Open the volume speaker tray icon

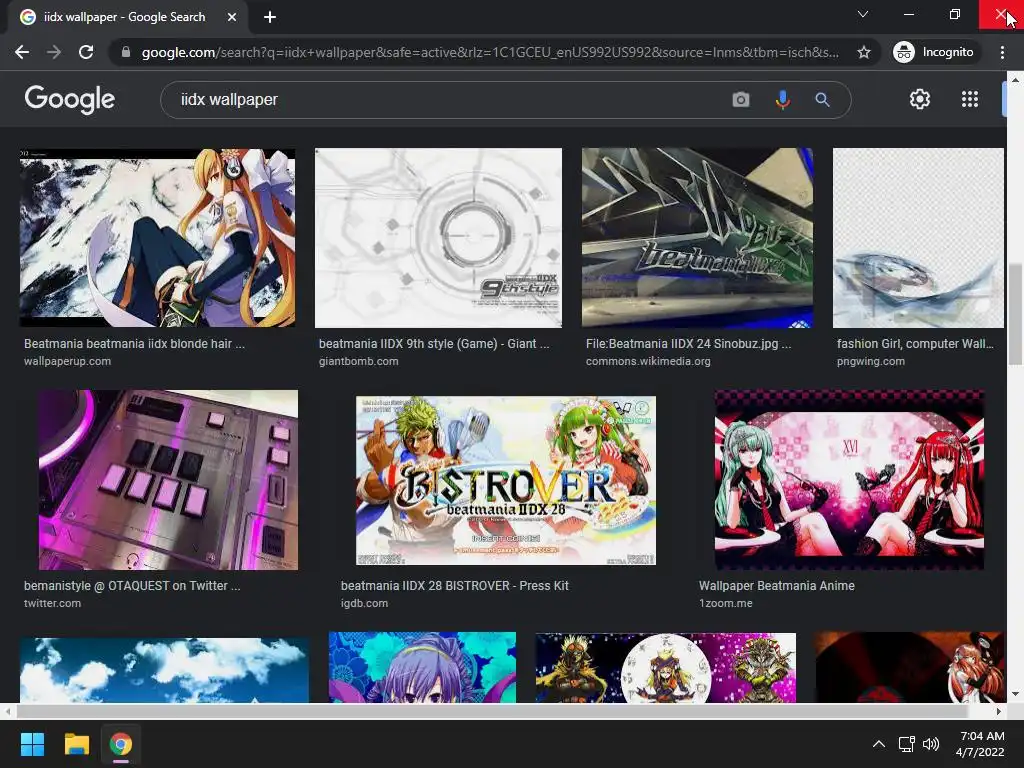pyautogui.click(x=931, y=744)
